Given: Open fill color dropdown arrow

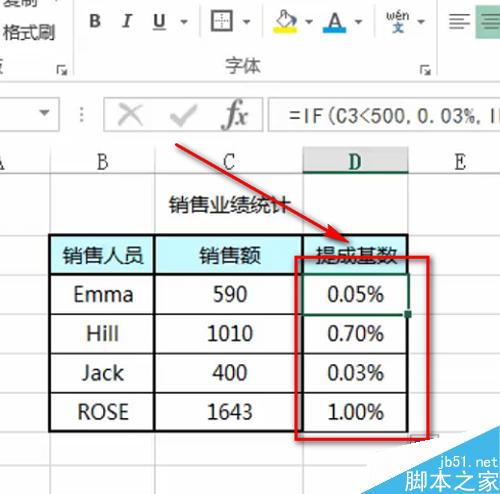Looking at the screenshot, I should [309, 22].
